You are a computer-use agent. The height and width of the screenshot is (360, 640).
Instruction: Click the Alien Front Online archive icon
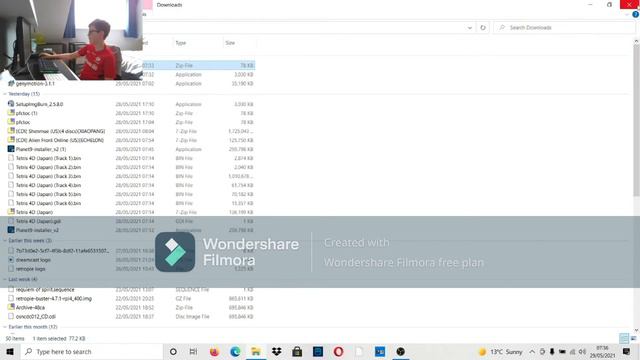pos(11,140)
